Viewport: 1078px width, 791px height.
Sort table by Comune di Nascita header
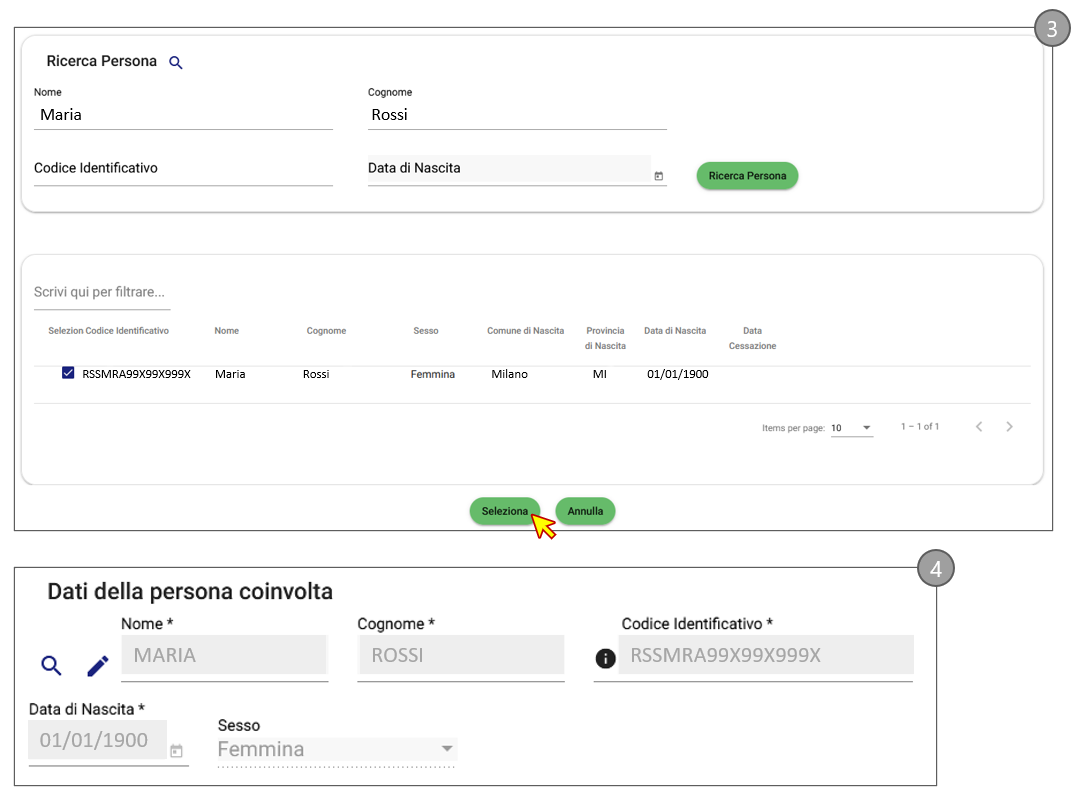tap(525, 331)
